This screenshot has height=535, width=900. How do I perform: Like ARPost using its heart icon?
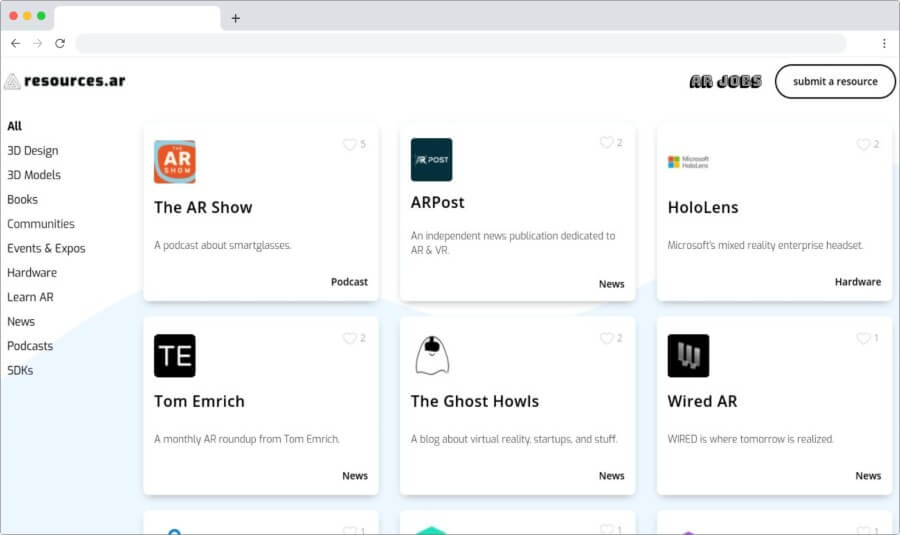click(x=606, y=142)
